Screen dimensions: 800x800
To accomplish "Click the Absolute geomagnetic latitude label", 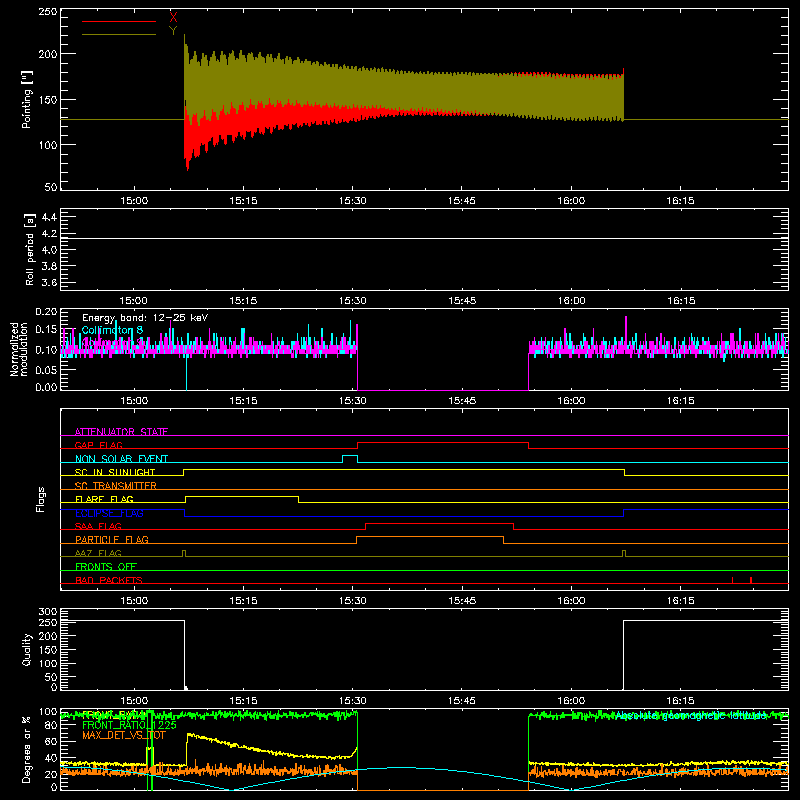I will tap(691, 715).
